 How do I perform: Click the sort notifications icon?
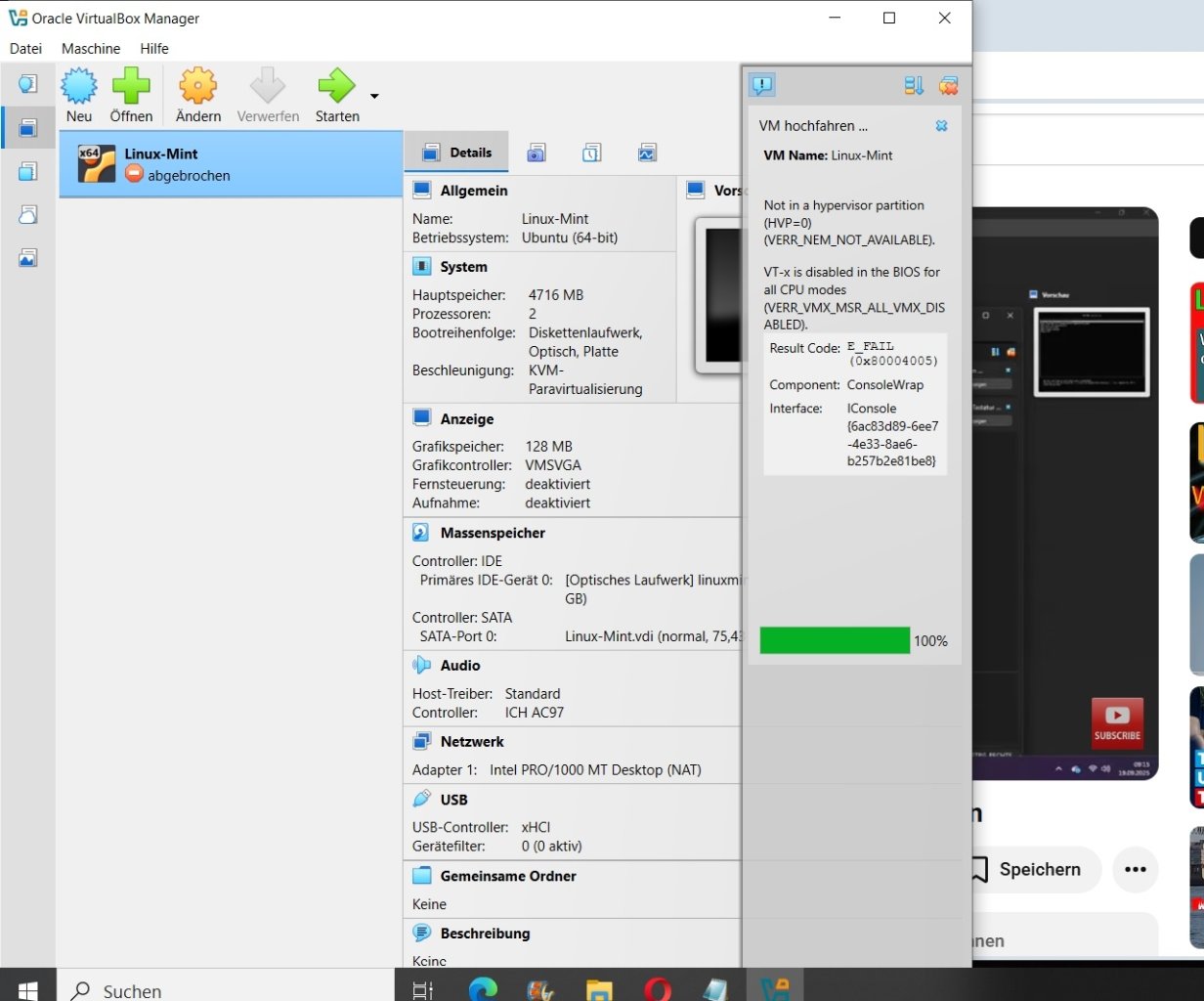coord(914,86)
